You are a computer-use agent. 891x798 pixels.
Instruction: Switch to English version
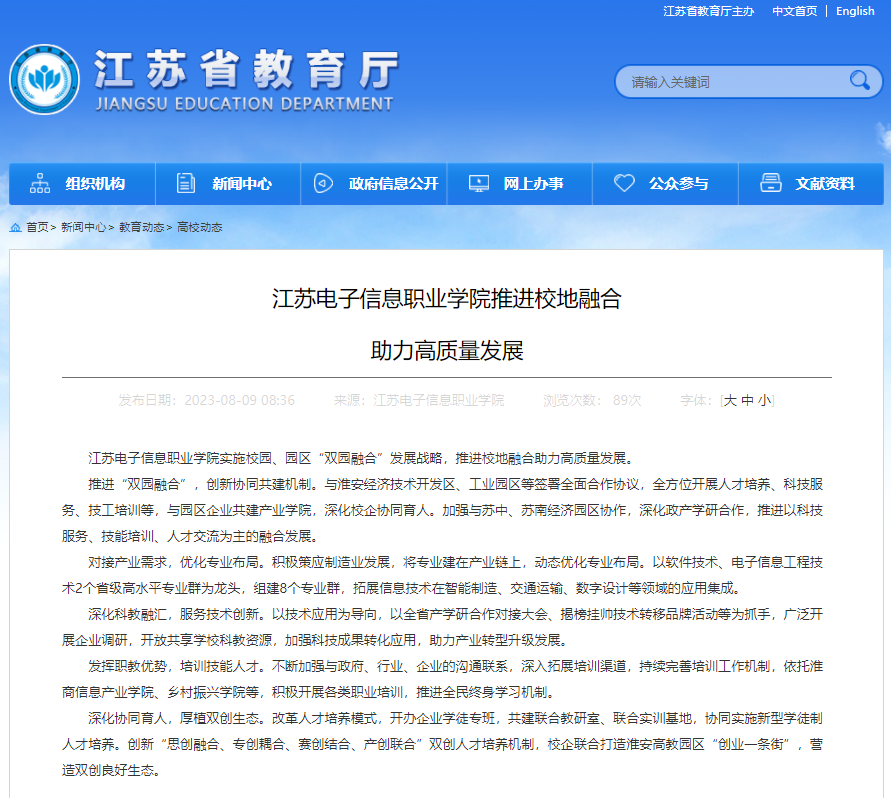855,11
